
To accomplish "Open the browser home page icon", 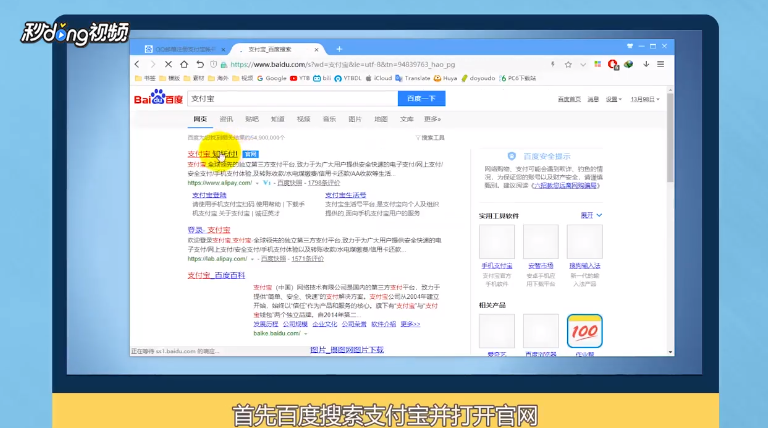I will click(184, 64).
